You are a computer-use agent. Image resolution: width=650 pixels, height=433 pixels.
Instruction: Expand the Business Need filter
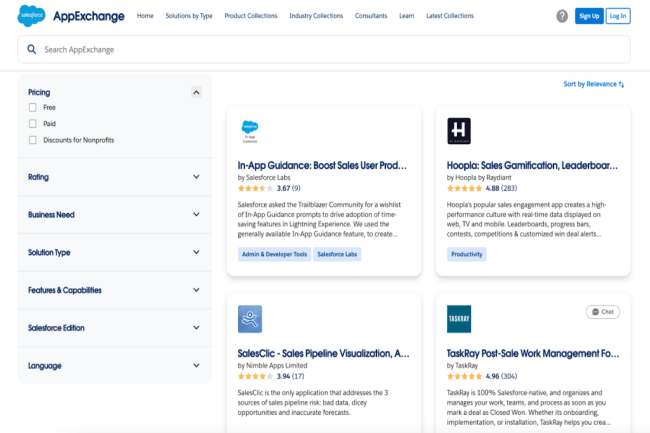click(x=196, y=215)
